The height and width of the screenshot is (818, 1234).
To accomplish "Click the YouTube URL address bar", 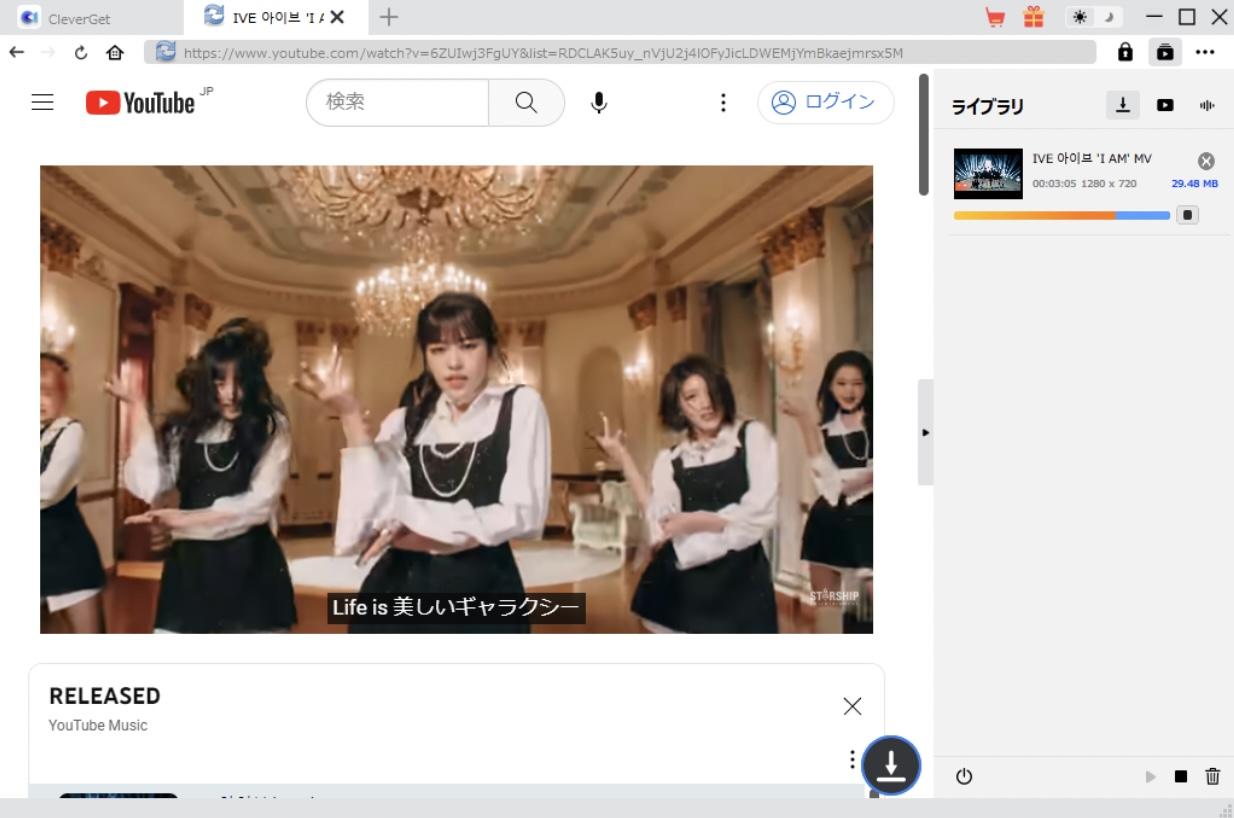I will pyautogui.click(x=620, y=52).
